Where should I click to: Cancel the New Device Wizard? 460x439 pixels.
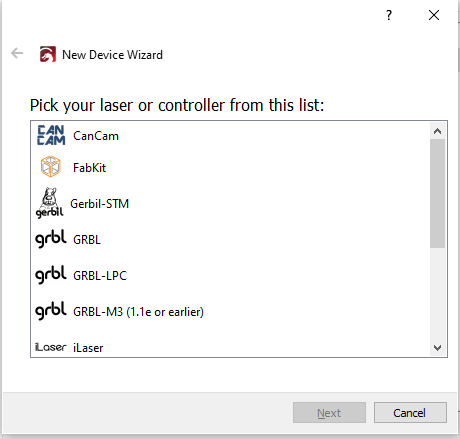pyautogui.click(x=410, y=413)
